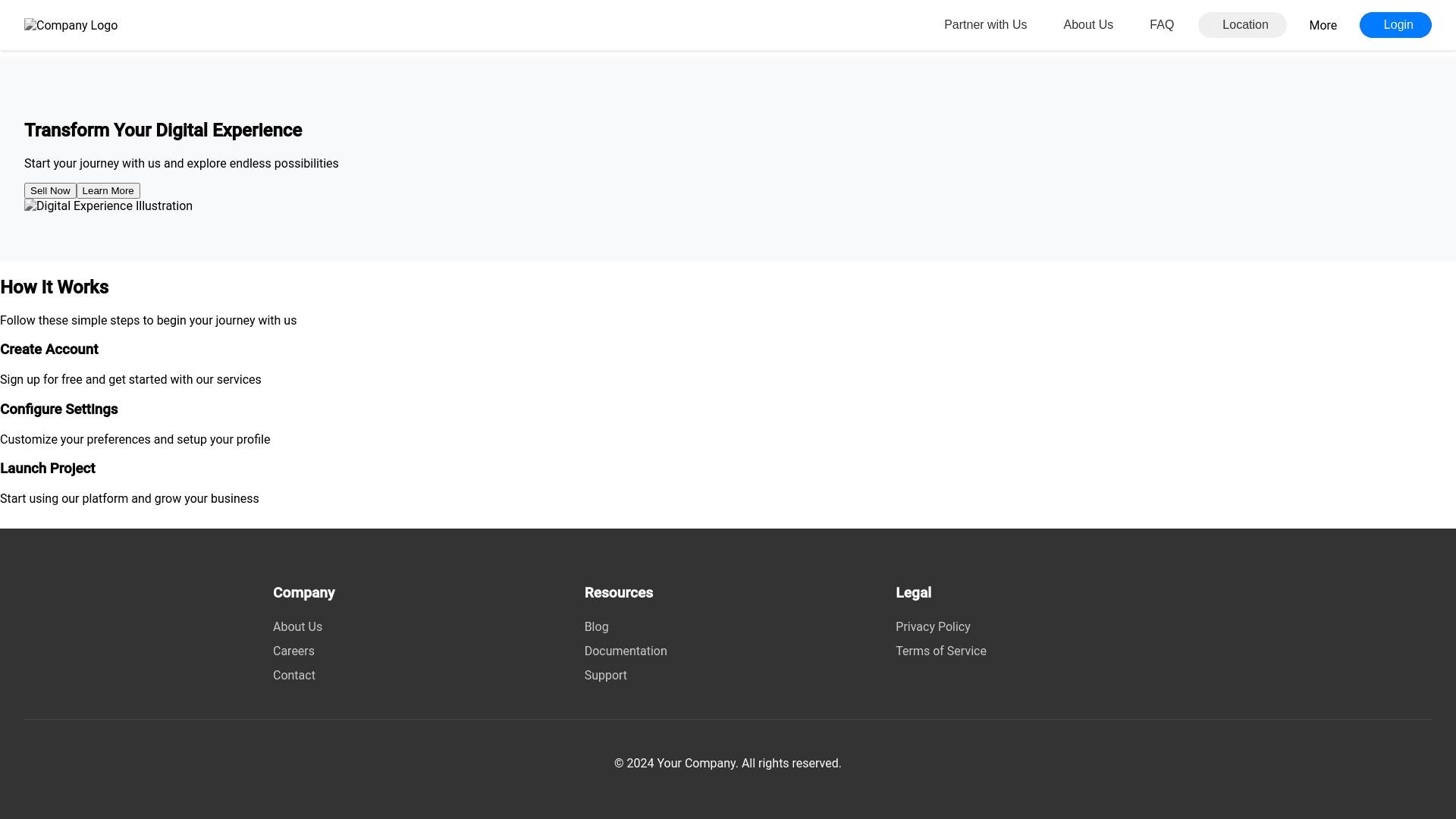Click the Launch Project step heading
Image resolution: width=1456 pixels, height=819 pixels.
coord(48,469)
